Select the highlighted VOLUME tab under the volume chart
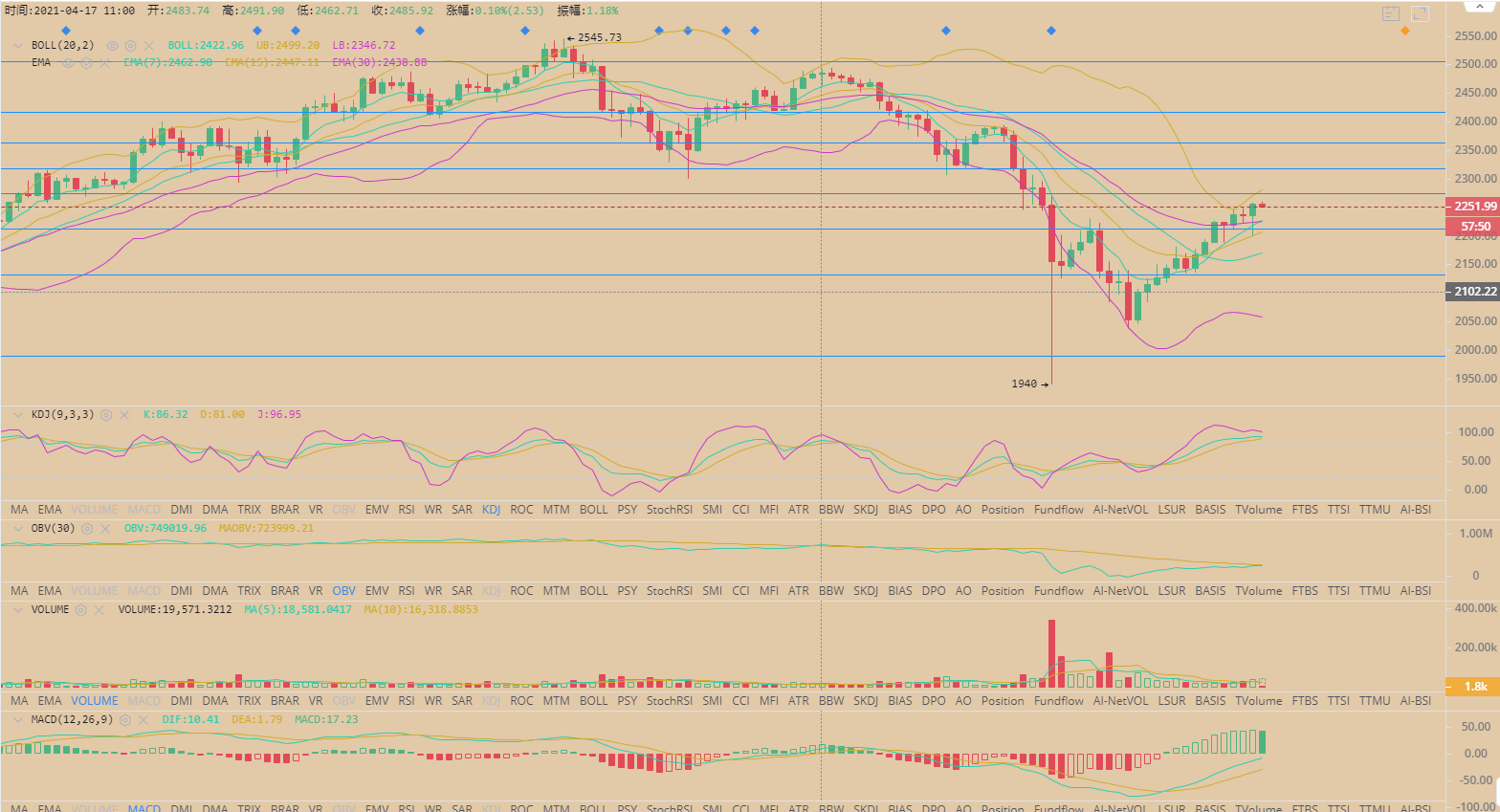This screenshot has height=812, width=1500. pos(95,701)
